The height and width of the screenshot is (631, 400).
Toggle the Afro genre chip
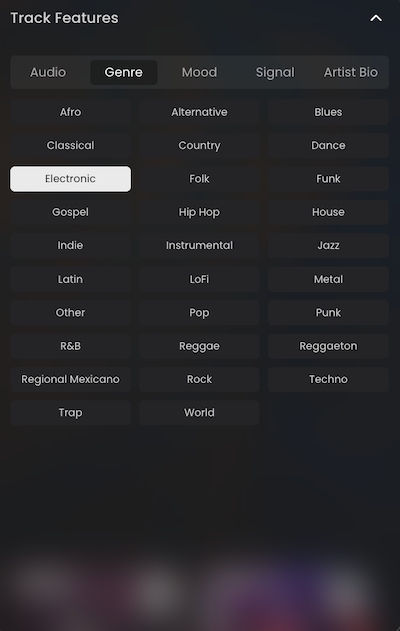click(x=70, y=112)
